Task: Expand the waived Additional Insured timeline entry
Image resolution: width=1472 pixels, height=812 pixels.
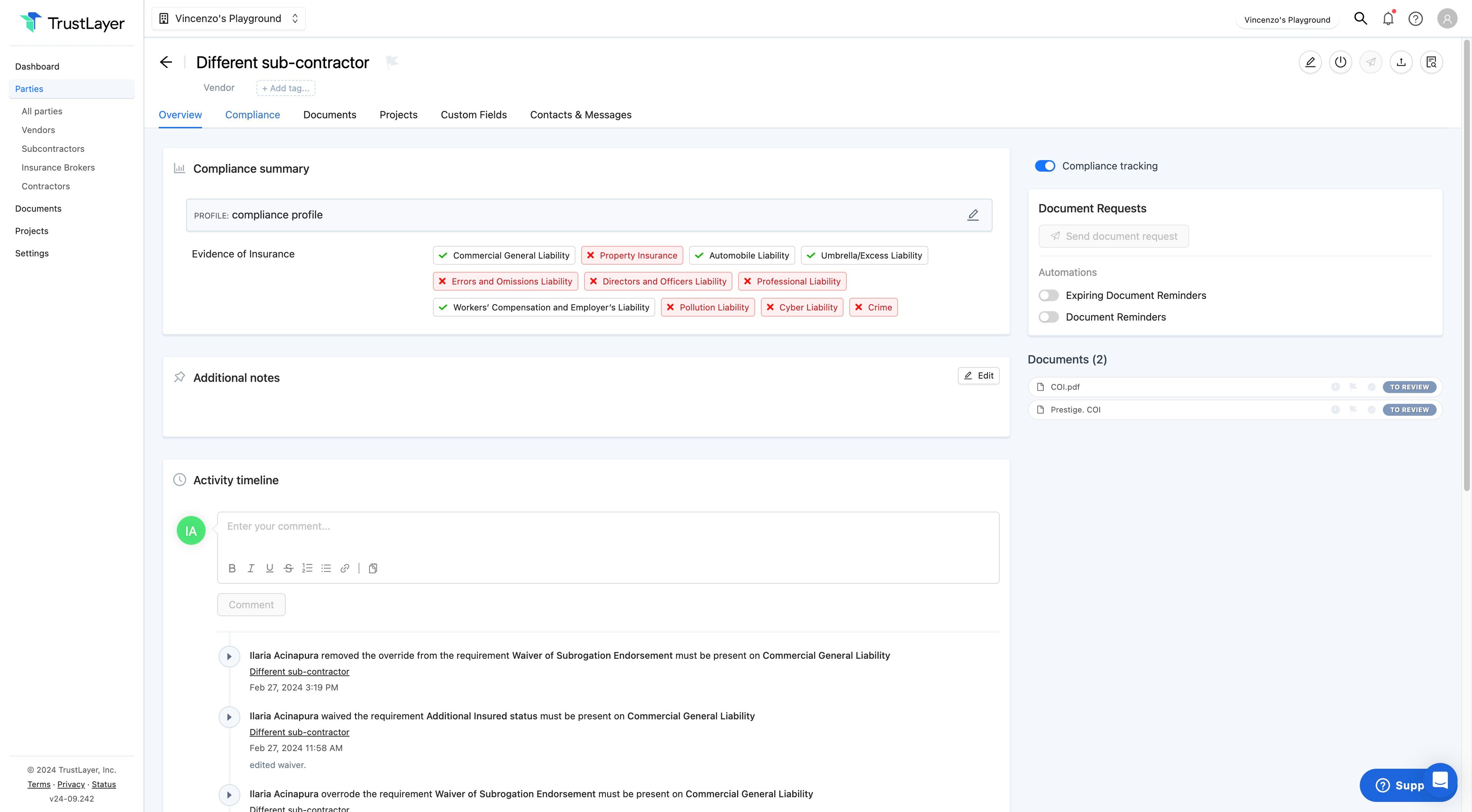Action: (x=229, y=717)
